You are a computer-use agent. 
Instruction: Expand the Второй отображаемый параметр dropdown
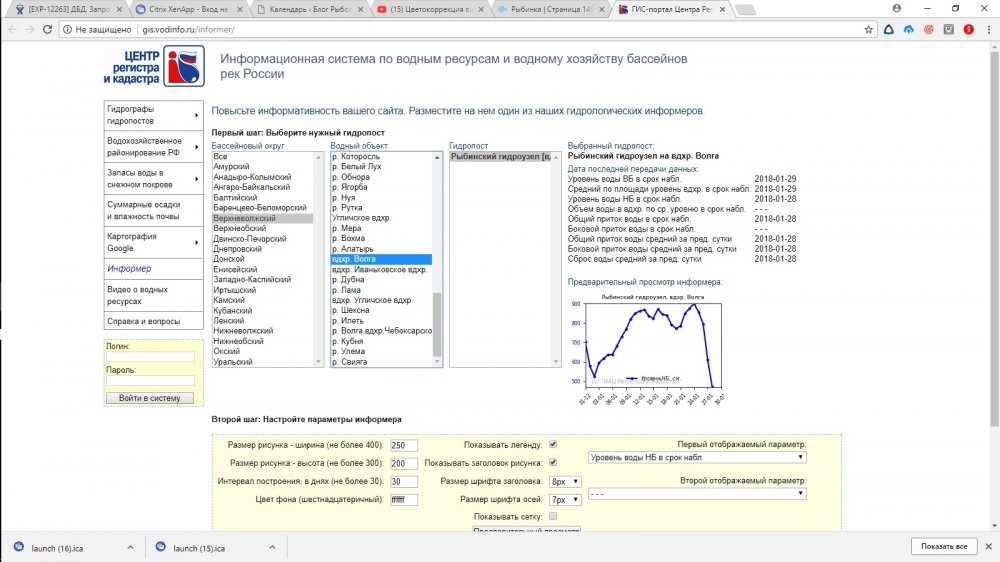pyautogui.click(x=697, y=493)
